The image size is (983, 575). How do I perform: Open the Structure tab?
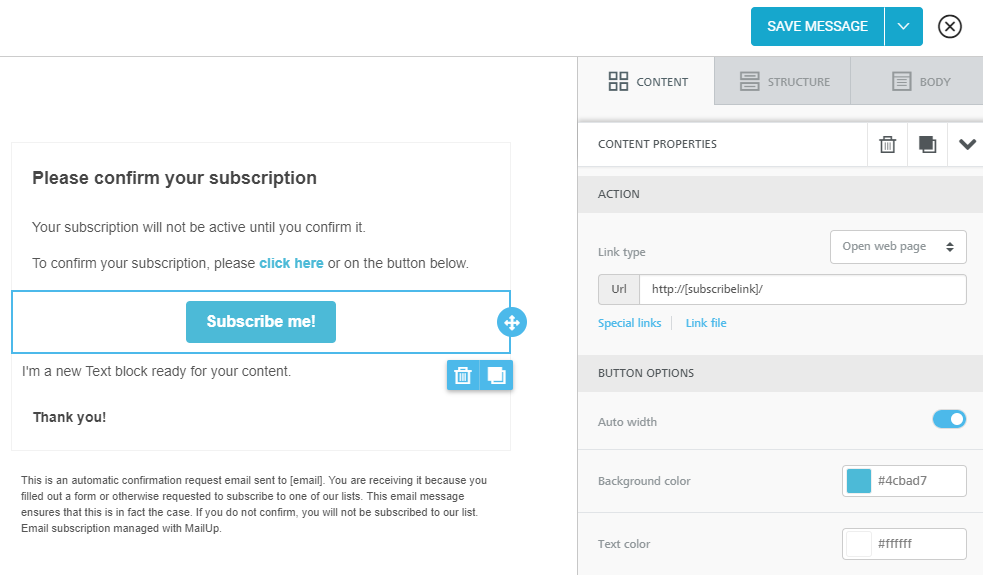click(x=784, y=82)
